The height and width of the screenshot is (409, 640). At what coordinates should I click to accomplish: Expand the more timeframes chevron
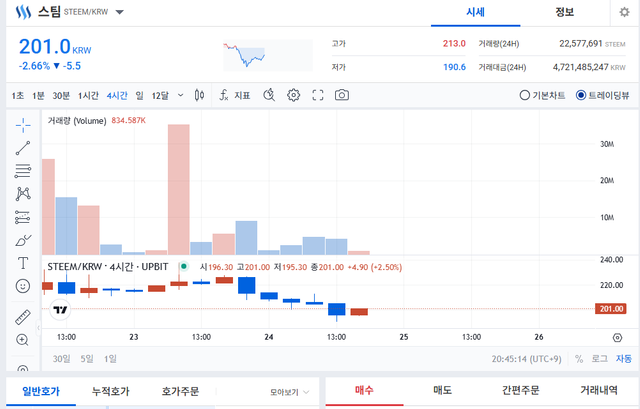pyautogui.click(x=180, y=96)
